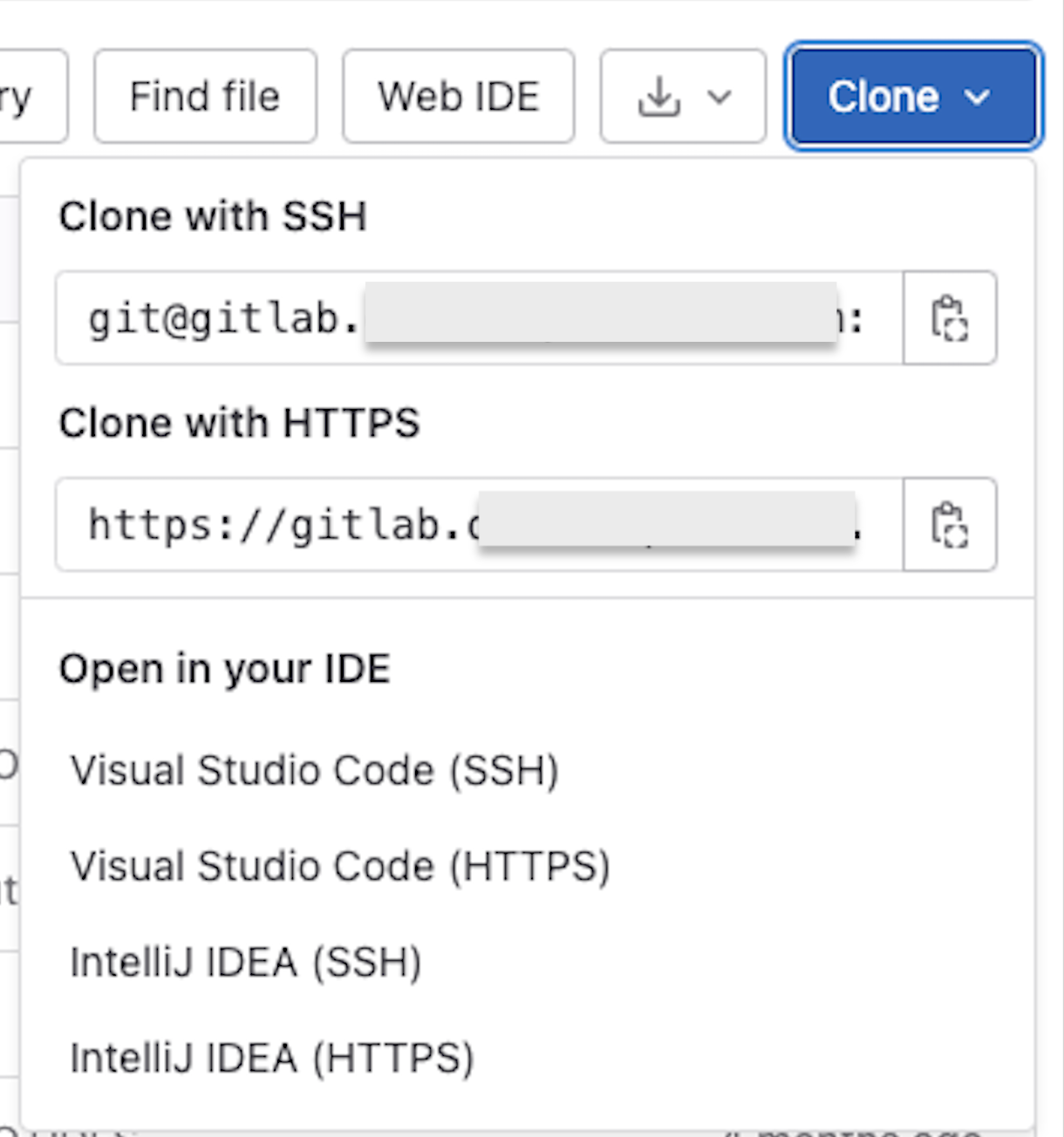The width and height of the screenshot is (1064, 1137).
Task: Click the redacted part of the HTTPS URL
Action: tap(667, 519)
